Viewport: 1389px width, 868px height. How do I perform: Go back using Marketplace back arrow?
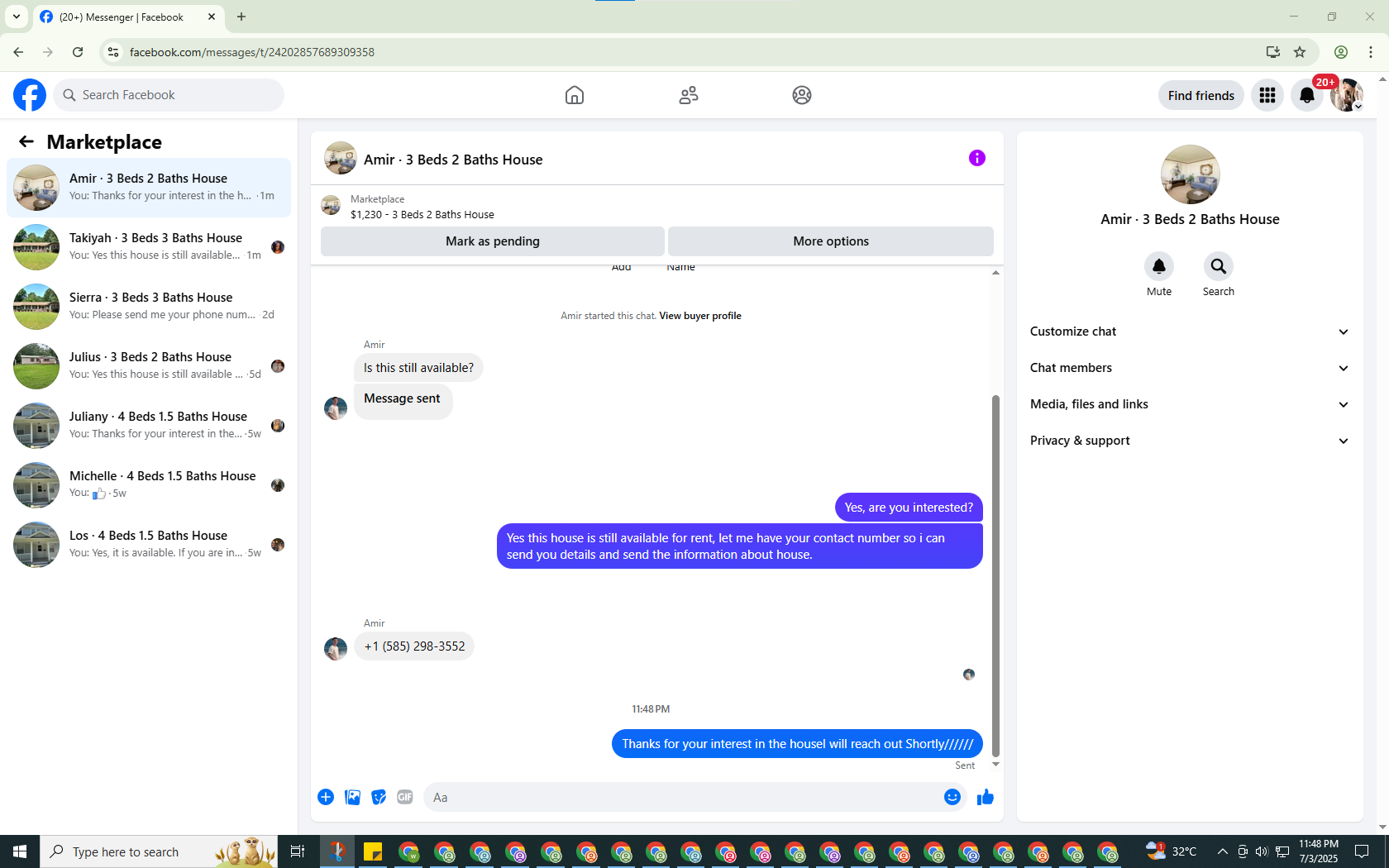click(26, 141)
